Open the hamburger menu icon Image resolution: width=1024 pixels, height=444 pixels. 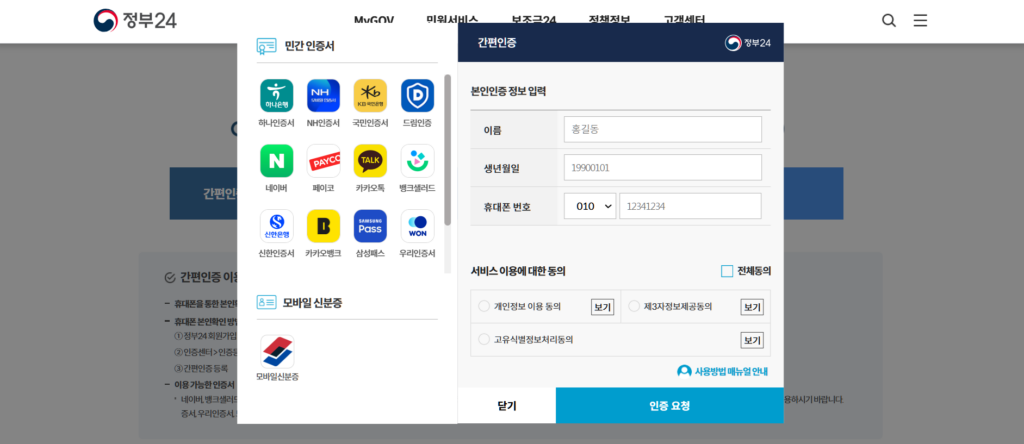(920, 20)
